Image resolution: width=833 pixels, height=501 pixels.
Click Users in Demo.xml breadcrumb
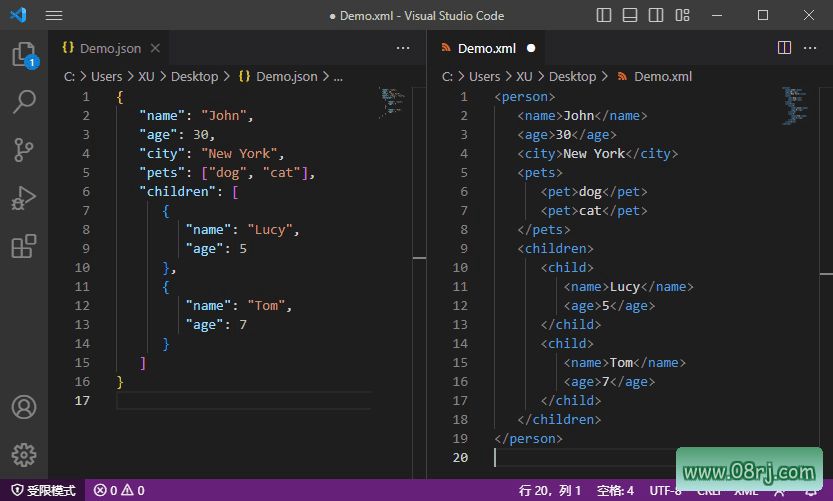click(484, 77)
